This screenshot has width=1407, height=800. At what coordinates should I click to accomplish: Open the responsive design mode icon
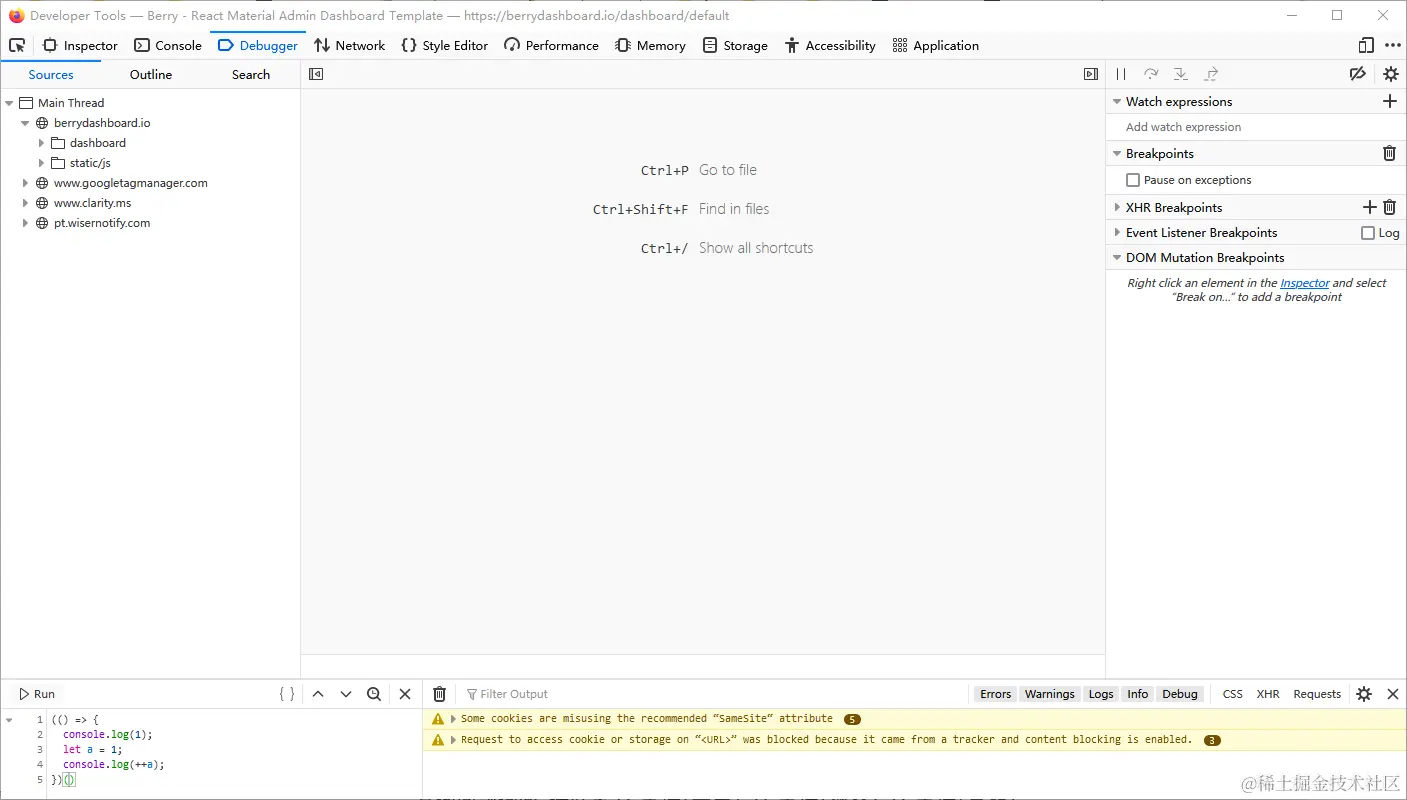coord(1366,46)
